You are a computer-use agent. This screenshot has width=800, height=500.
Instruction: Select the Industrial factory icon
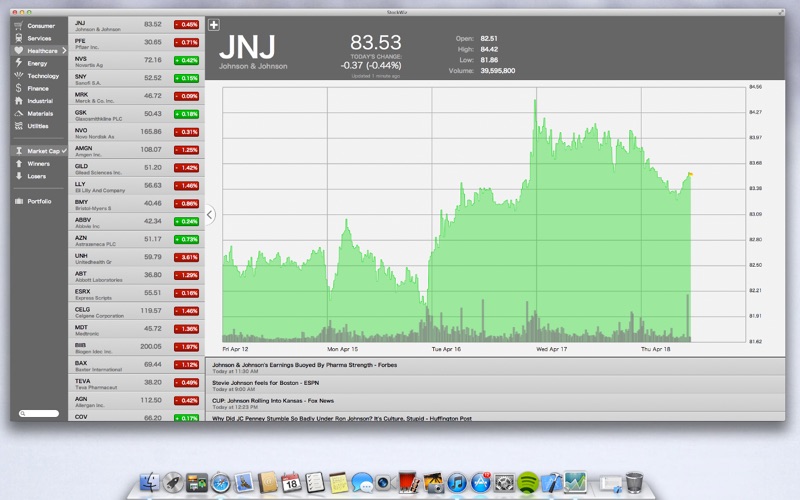click(19, 101)
